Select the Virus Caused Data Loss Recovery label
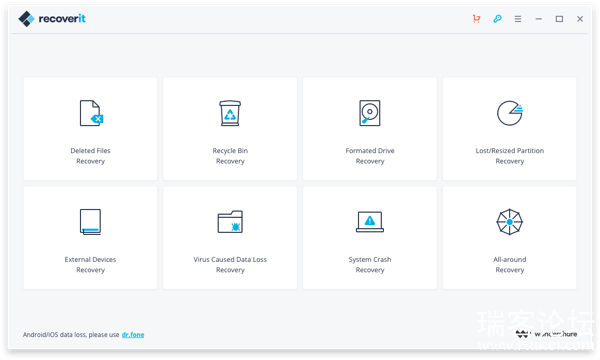 [x=230, y=264]
